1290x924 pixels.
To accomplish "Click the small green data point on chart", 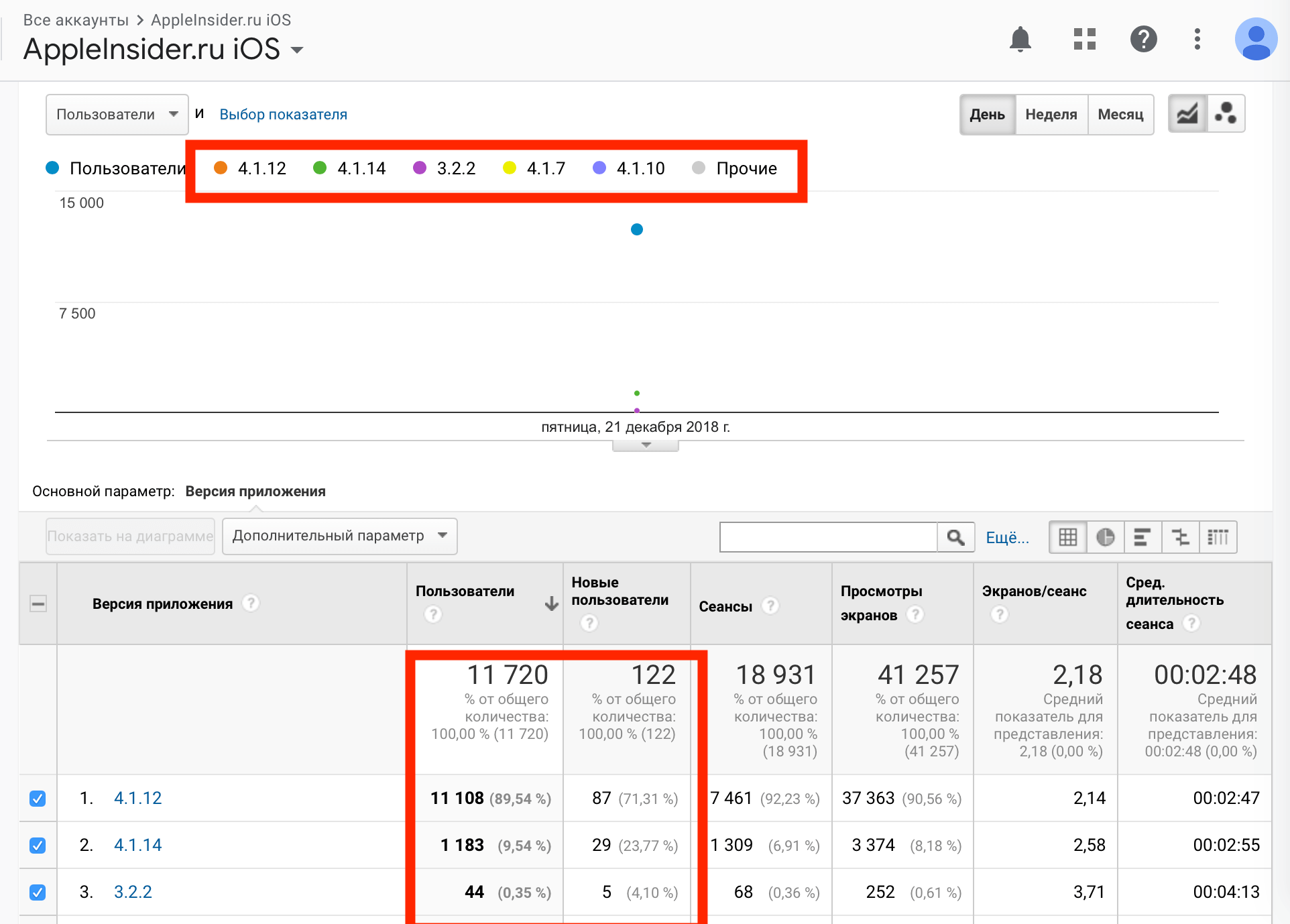I will coord(637,393).
